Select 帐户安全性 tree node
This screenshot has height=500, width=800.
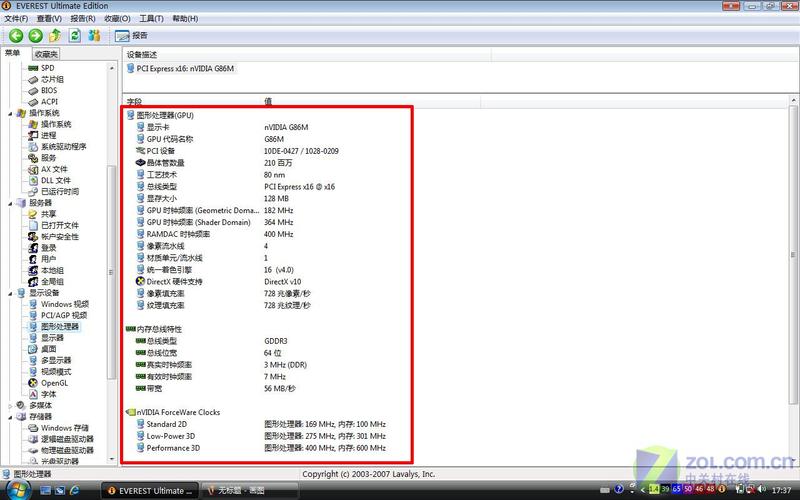click(x=60, y=237)
